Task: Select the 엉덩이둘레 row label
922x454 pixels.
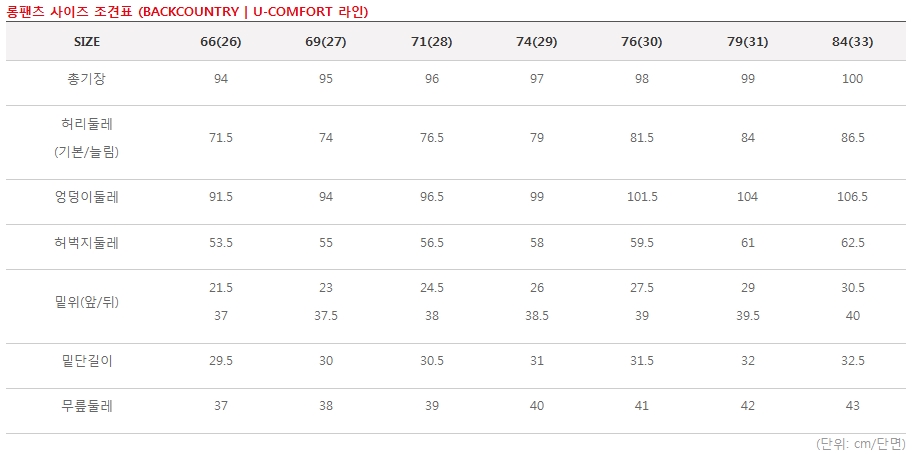Action: coord(87,197)
